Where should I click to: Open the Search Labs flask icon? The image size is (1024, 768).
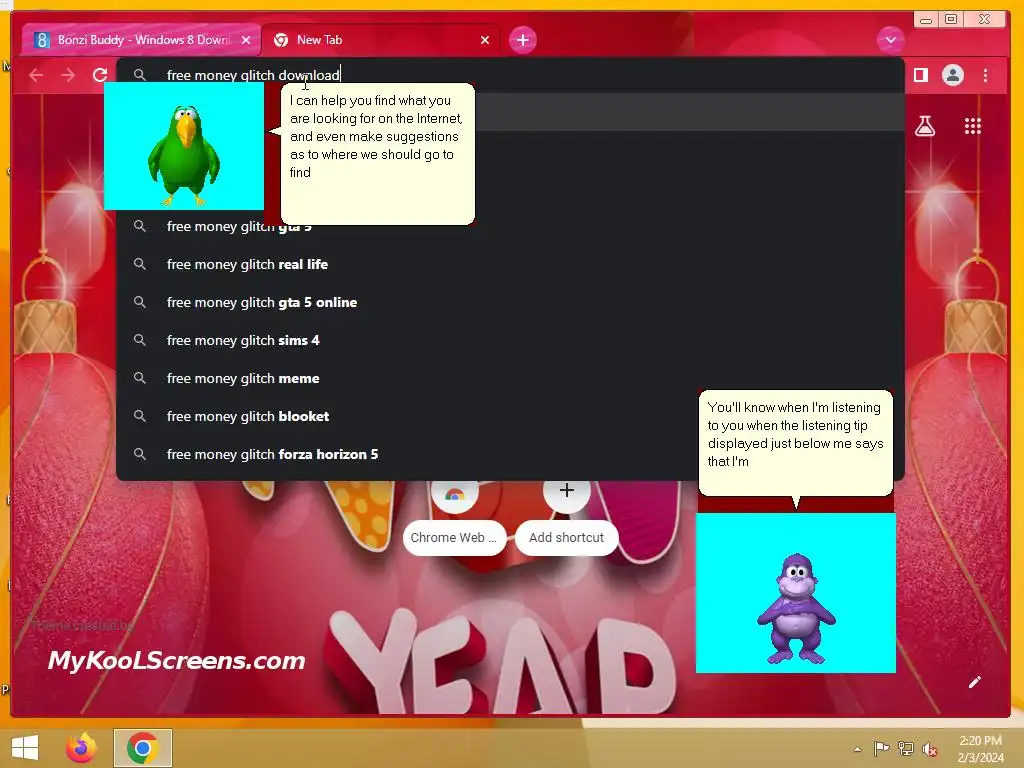click(x=925, y=125)
